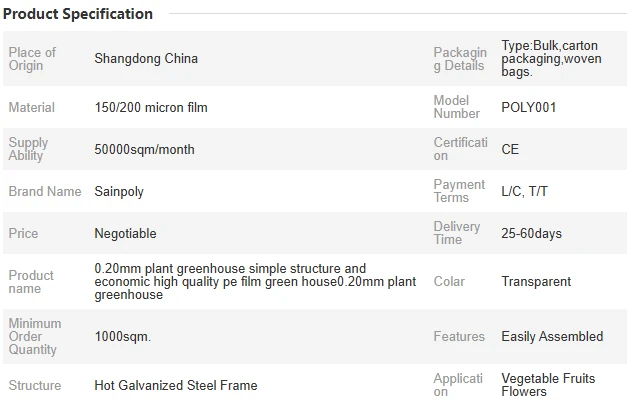
Task: Select the Shangdong China origin value
Action: 146,59
